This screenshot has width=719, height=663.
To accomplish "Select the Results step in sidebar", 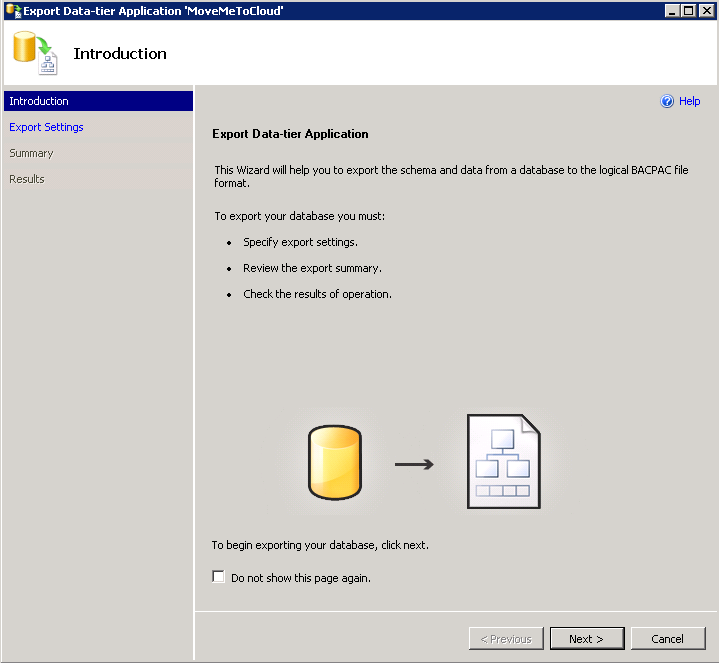I will coord(27,179).
